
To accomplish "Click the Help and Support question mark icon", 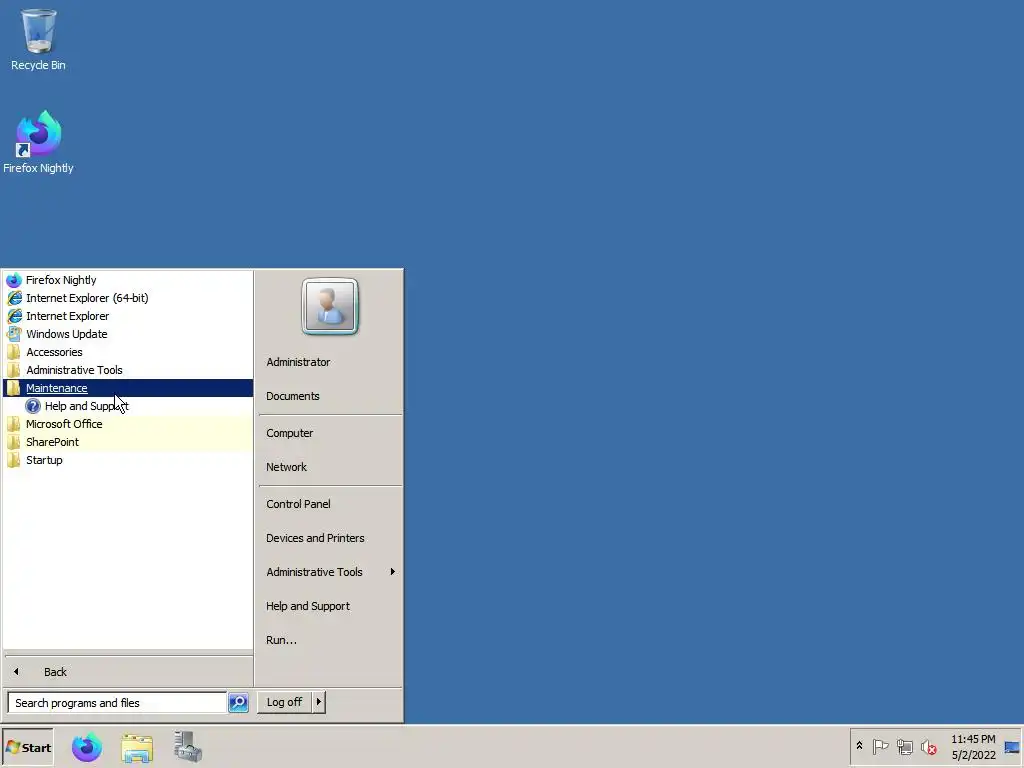I will coord(33,406).
